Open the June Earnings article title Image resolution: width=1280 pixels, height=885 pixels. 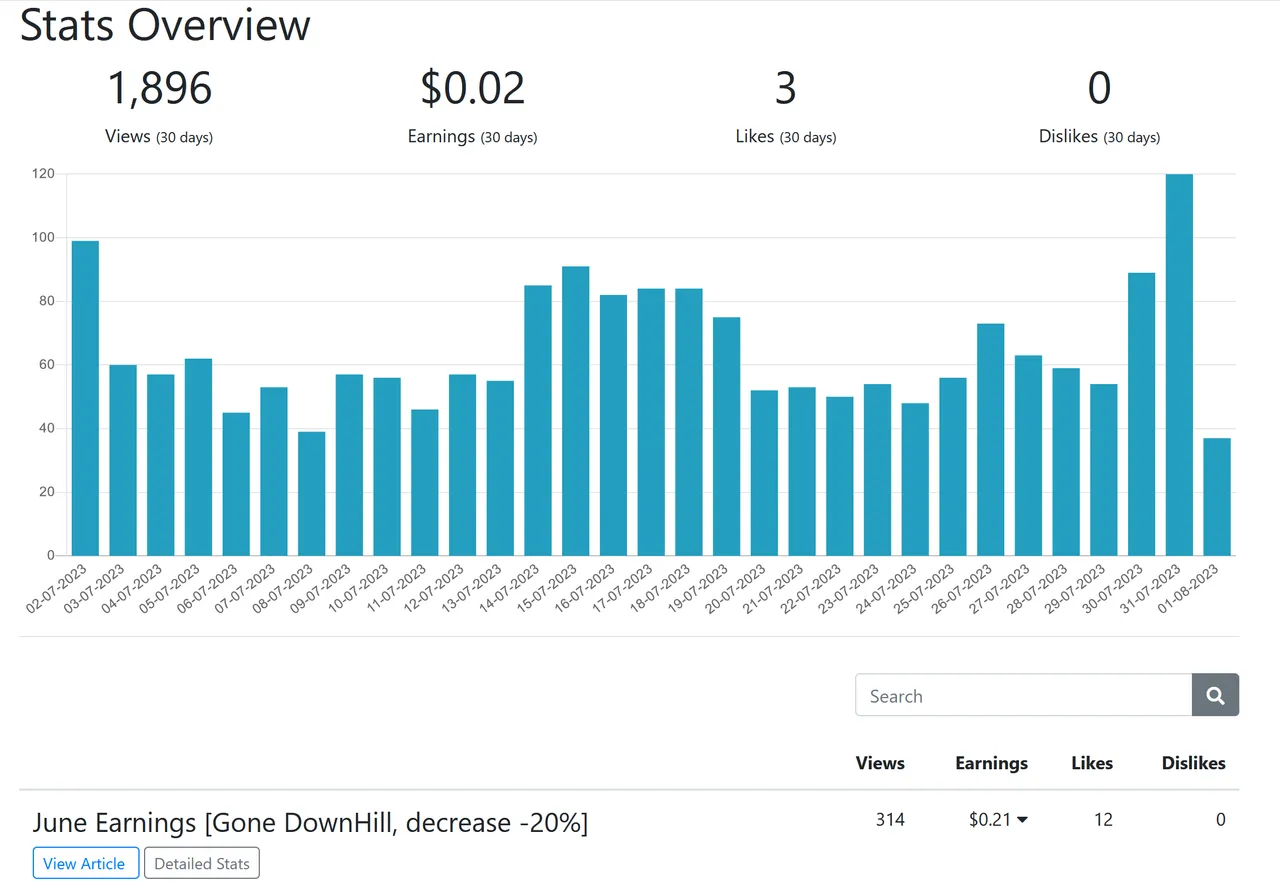(x=310, y=823)
